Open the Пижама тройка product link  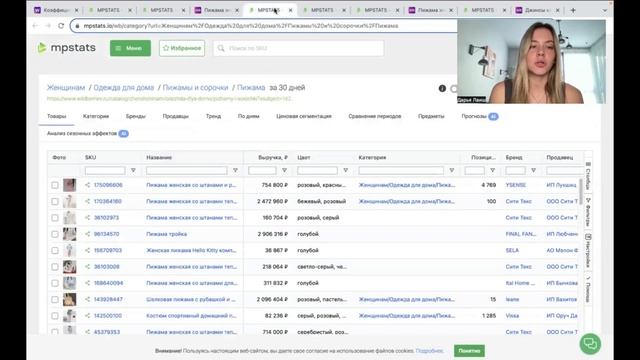[167, 234]
